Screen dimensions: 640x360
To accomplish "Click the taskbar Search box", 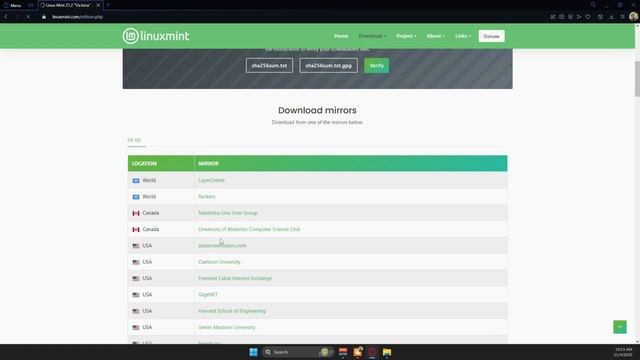I will (298, 352).
